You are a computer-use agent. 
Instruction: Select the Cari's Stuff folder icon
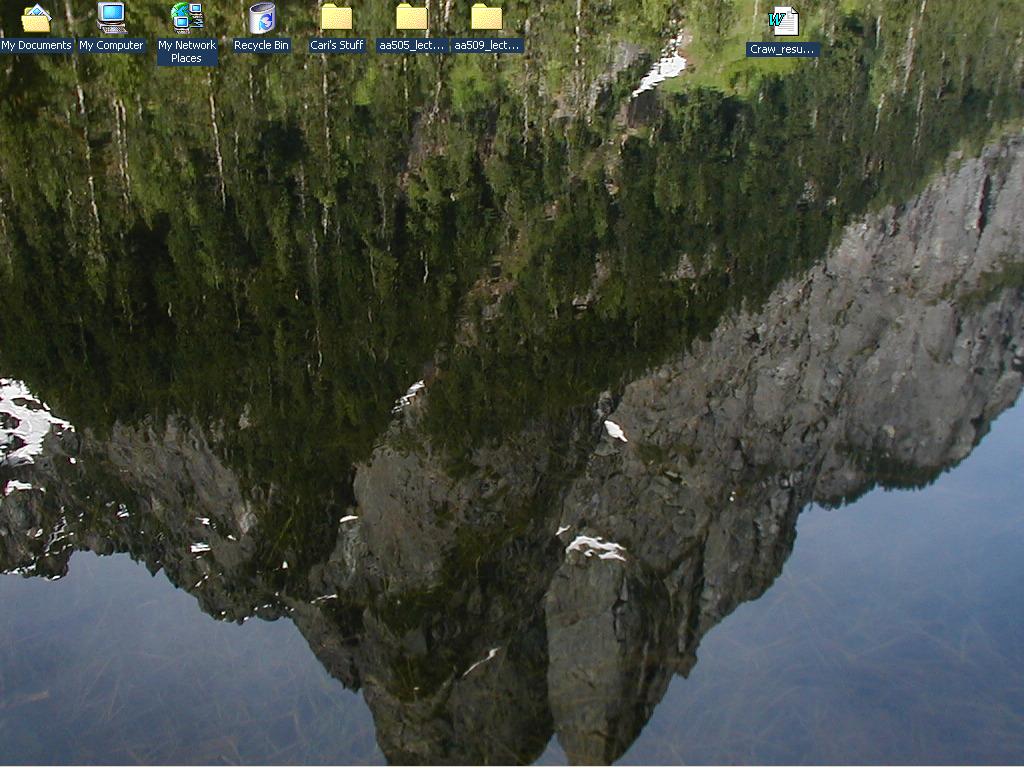coord(336,17)
